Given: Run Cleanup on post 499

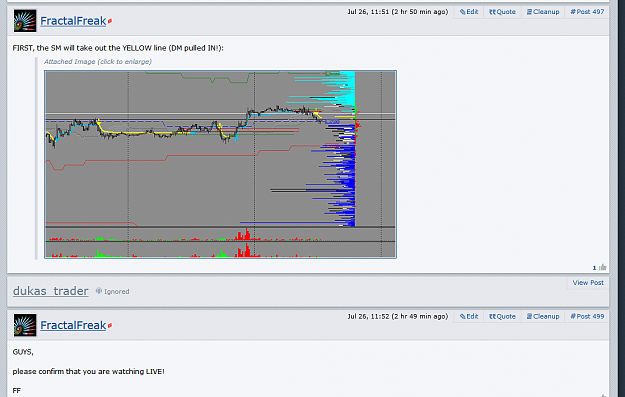Looking at the screenshot, I should pos(543,316).
